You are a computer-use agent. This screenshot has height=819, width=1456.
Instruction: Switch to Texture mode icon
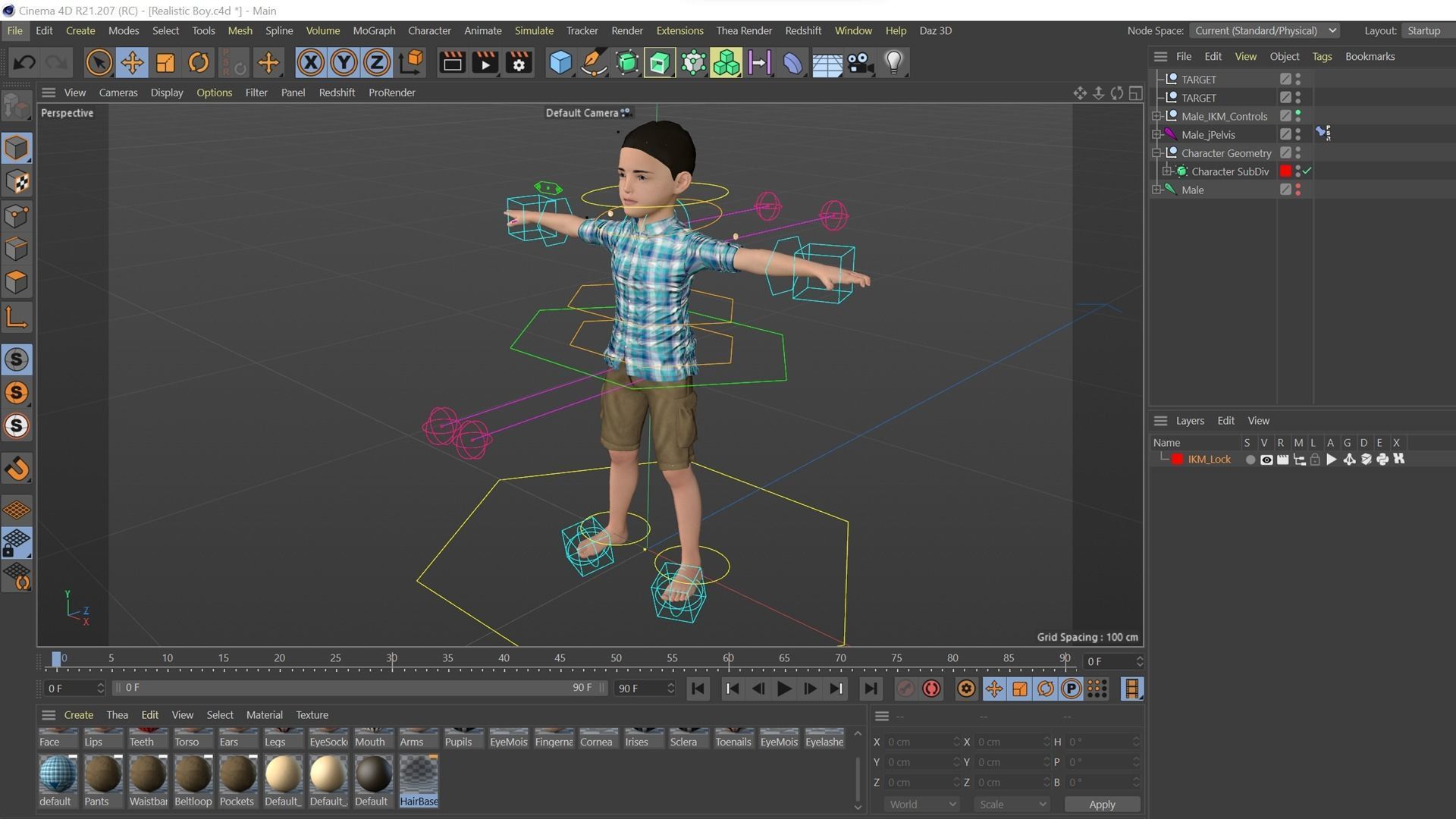coord(17,182)
